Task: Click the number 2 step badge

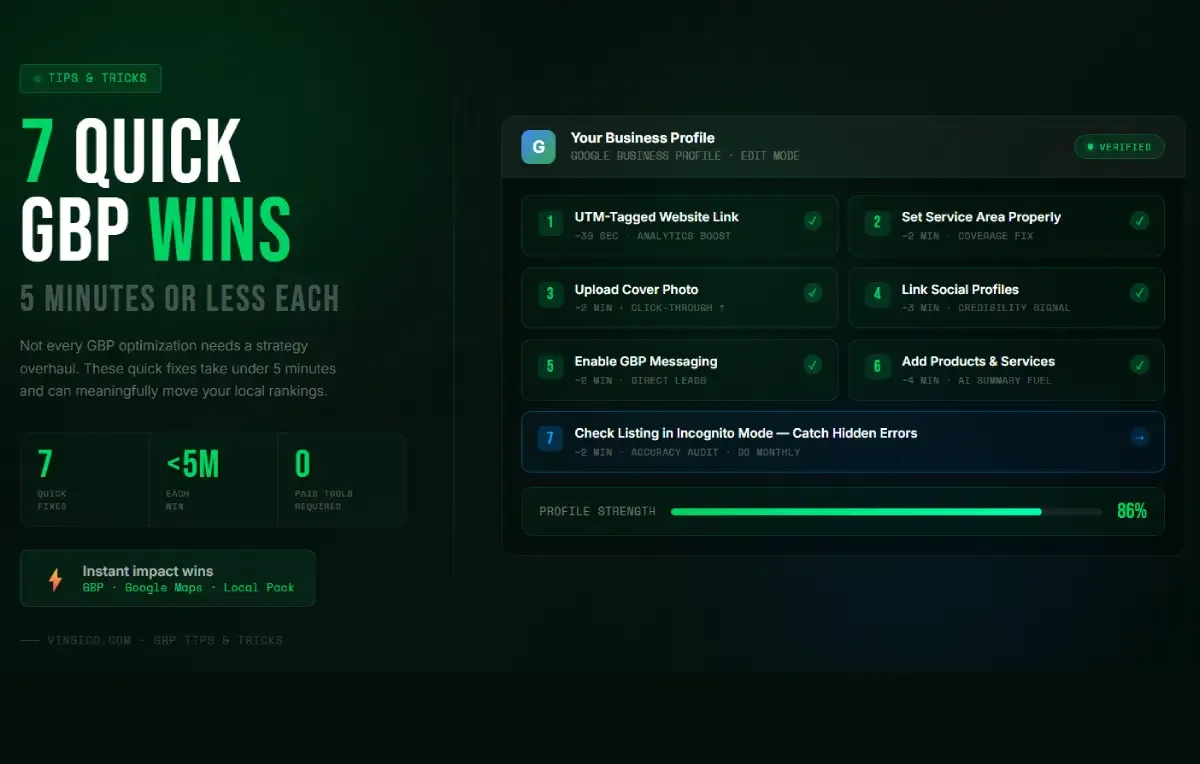Action: point(877,223)
